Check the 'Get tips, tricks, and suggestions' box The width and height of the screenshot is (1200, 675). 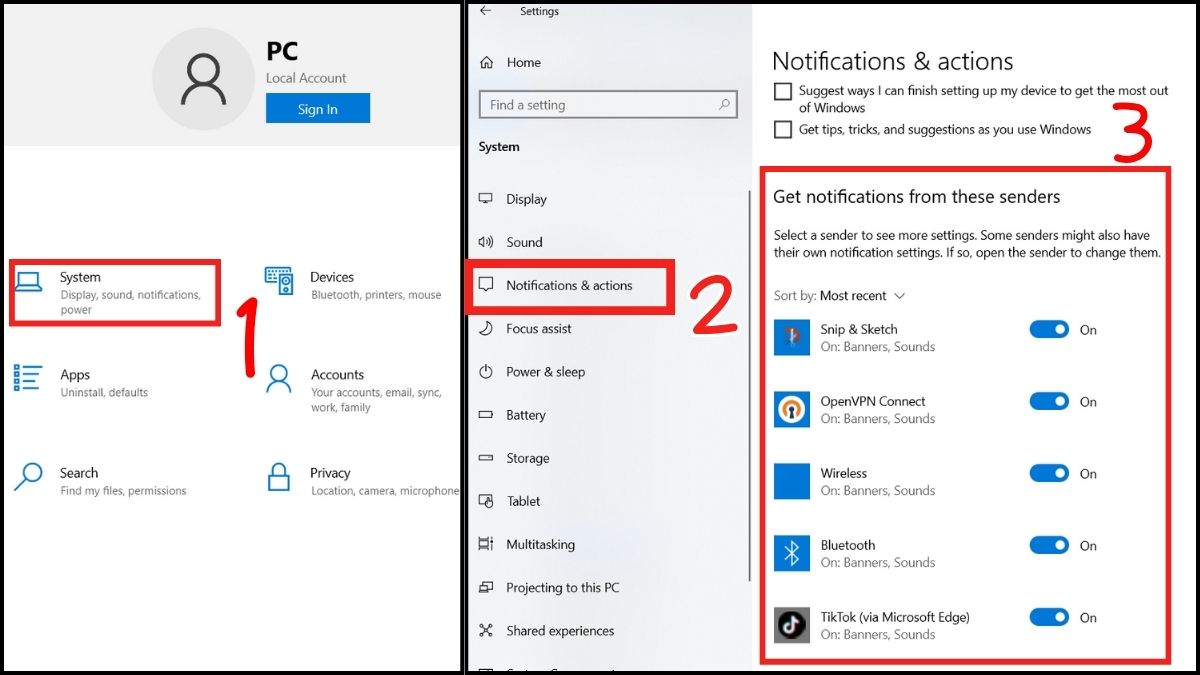coord(783,130)
